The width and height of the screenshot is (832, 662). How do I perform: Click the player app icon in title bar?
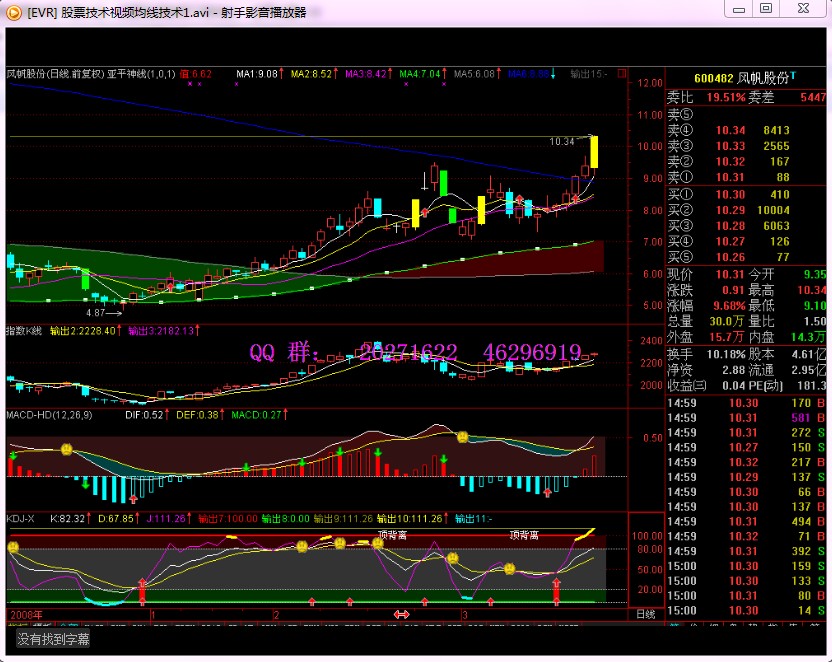click(x=14, y=12)
